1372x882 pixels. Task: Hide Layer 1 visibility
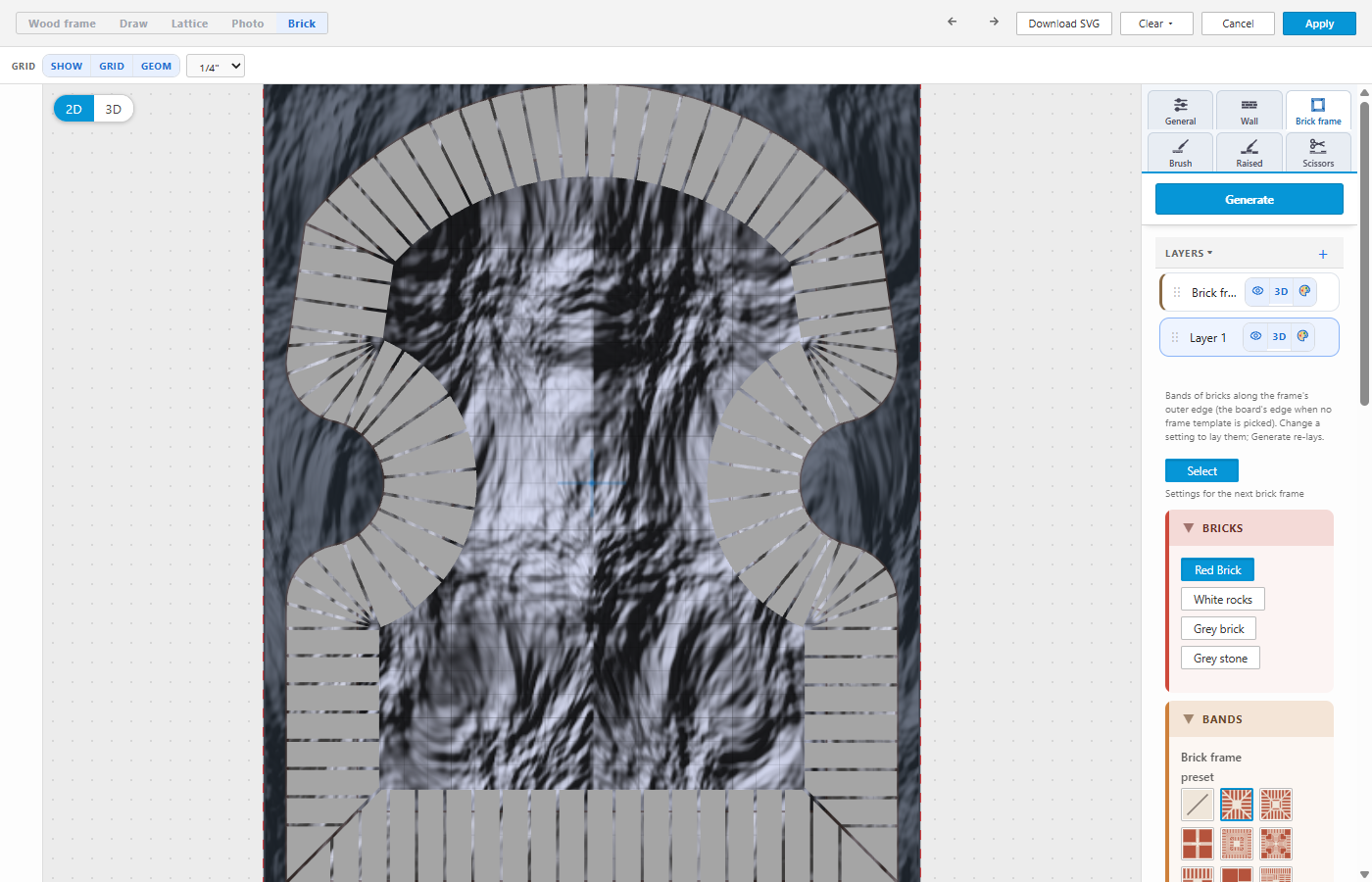pos(1255,336)
